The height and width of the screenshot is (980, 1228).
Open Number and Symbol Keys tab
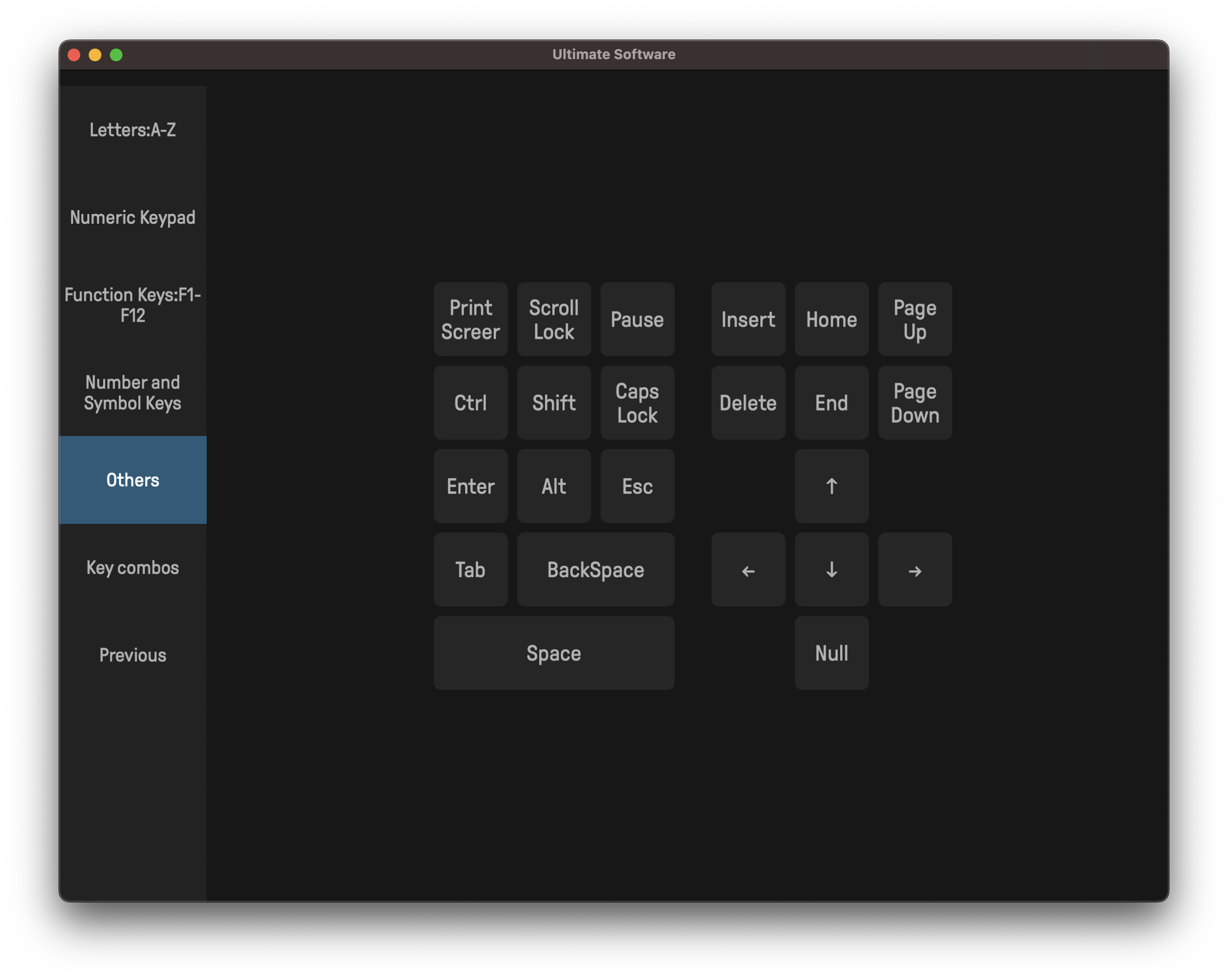click(133, 392)
